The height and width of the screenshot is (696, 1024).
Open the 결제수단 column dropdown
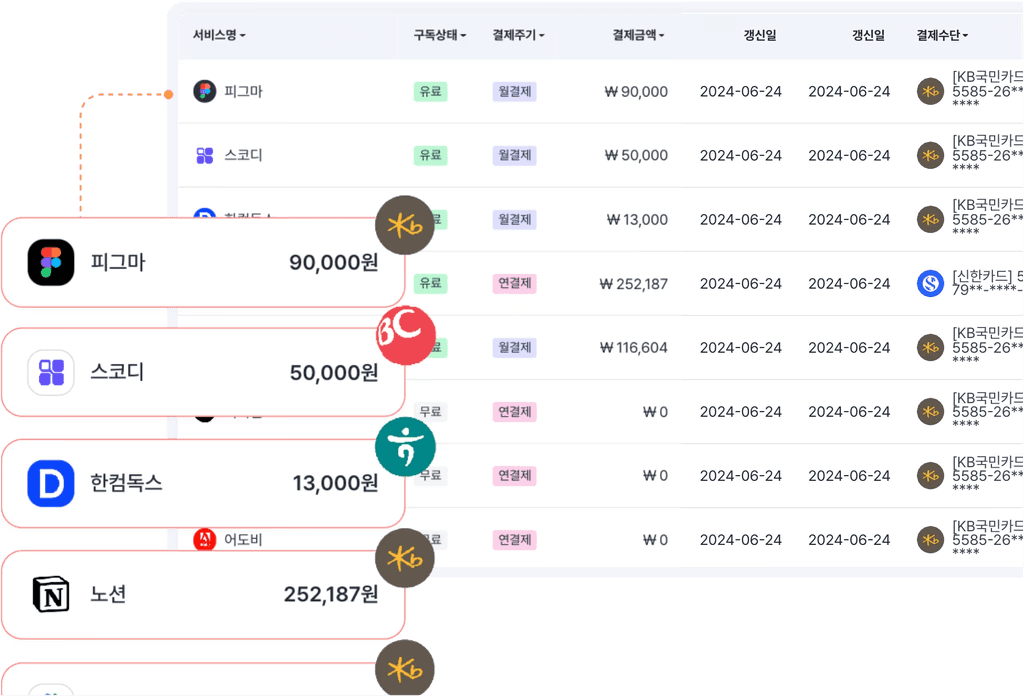click(x=942, y=35)
